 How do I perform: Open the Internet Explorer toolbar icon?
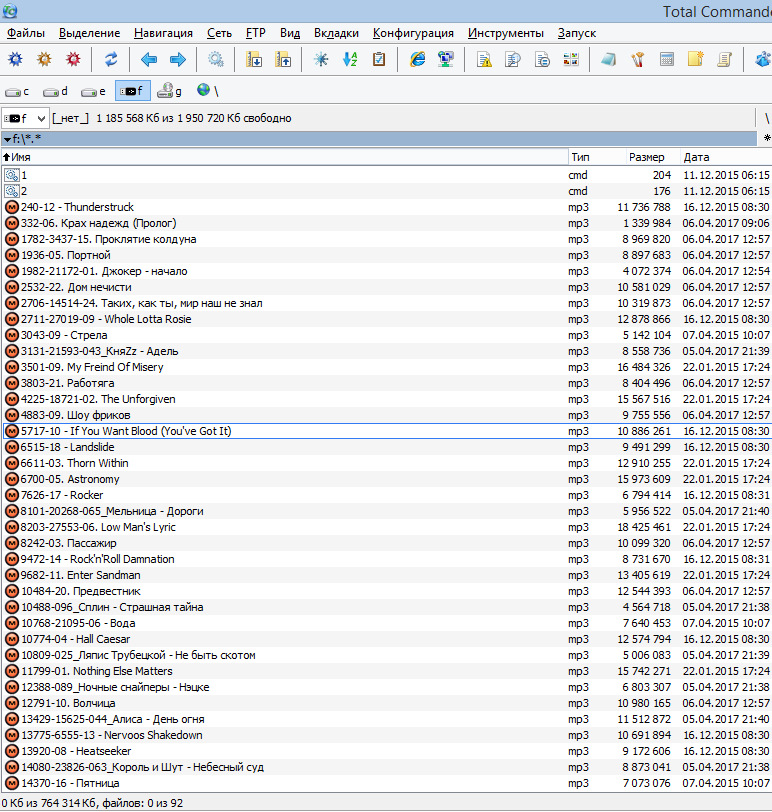coord(417,60)
